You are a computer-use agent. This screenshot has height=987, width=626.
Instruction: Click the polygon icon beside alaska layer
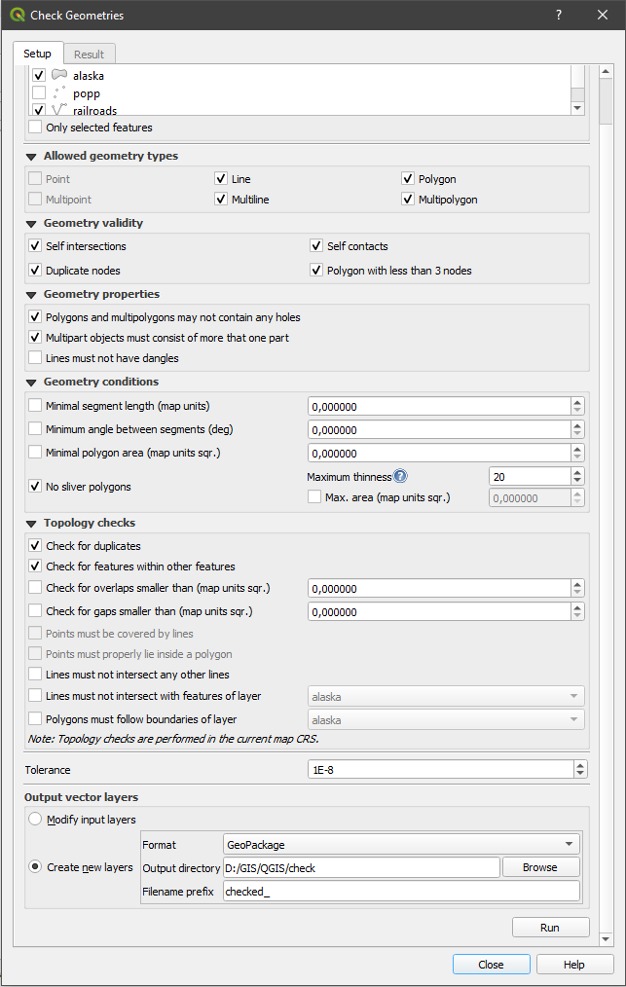pos(58,75)
